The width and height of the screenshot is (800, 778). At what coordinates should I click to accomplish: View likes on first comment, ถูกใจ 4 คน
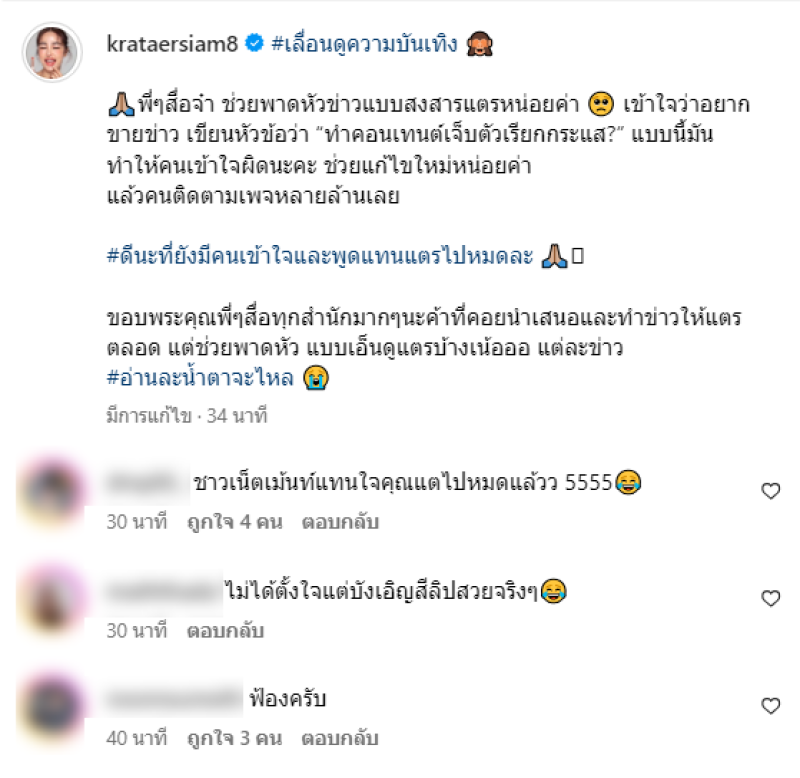[235, 522]
